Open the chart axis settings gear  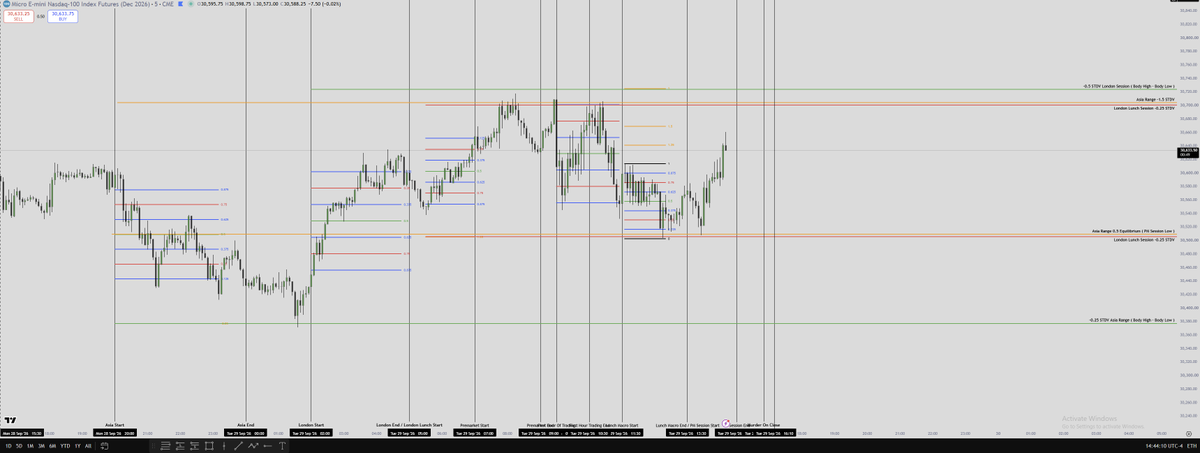(x=1189, y=434)
